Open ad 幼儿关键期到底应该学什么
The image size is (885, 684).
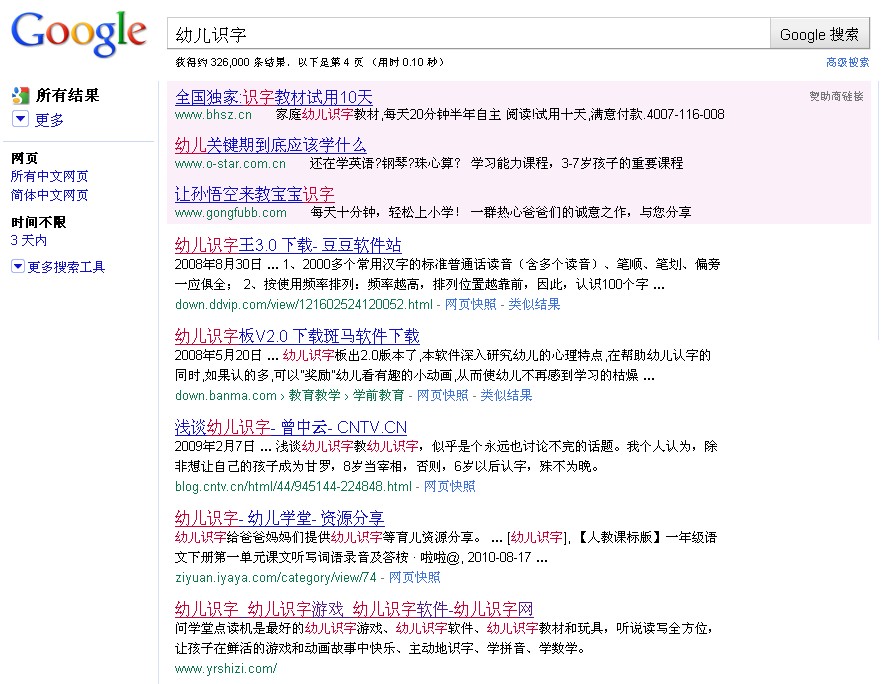pos(270,145)
